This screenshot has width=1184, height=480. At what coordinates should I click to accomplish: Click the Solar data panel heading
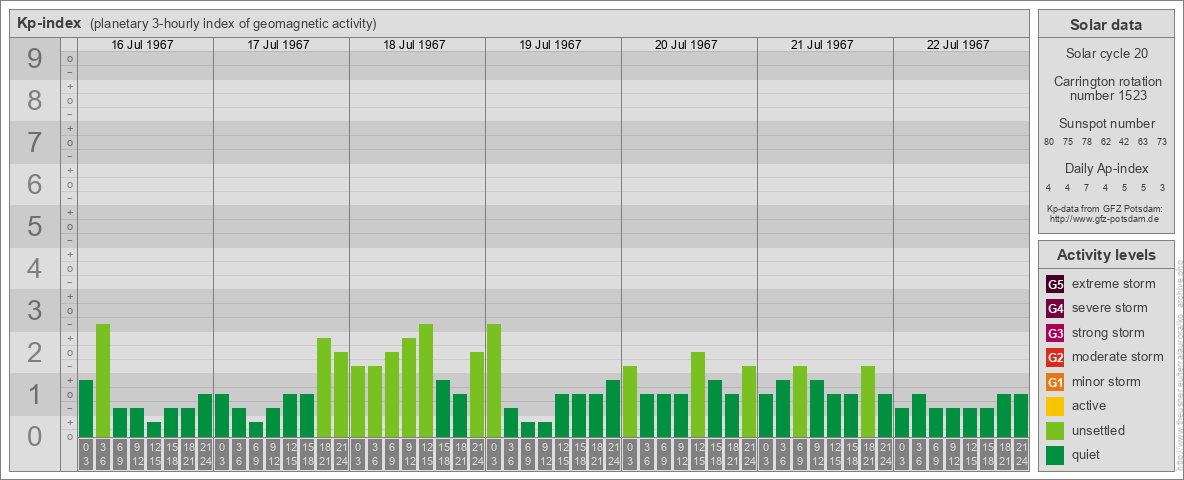tap(1106, 25)
